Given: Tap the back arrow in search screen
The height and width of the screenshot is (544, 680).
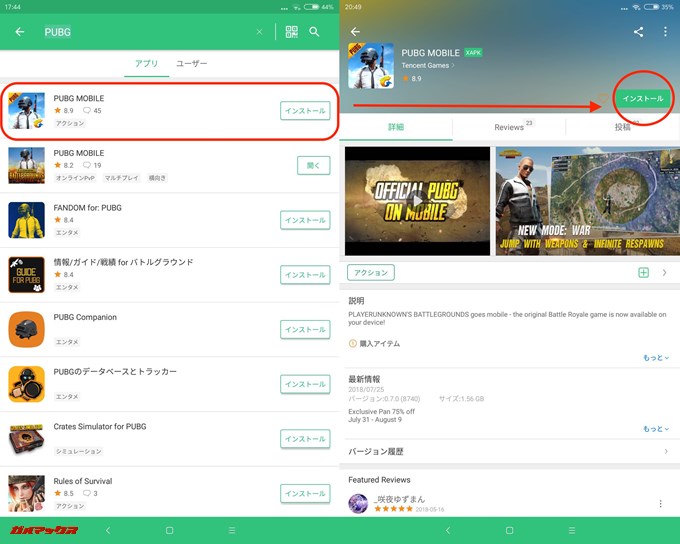Looking at the screenshot, I should pyautogui.click(x=20, y=32).
